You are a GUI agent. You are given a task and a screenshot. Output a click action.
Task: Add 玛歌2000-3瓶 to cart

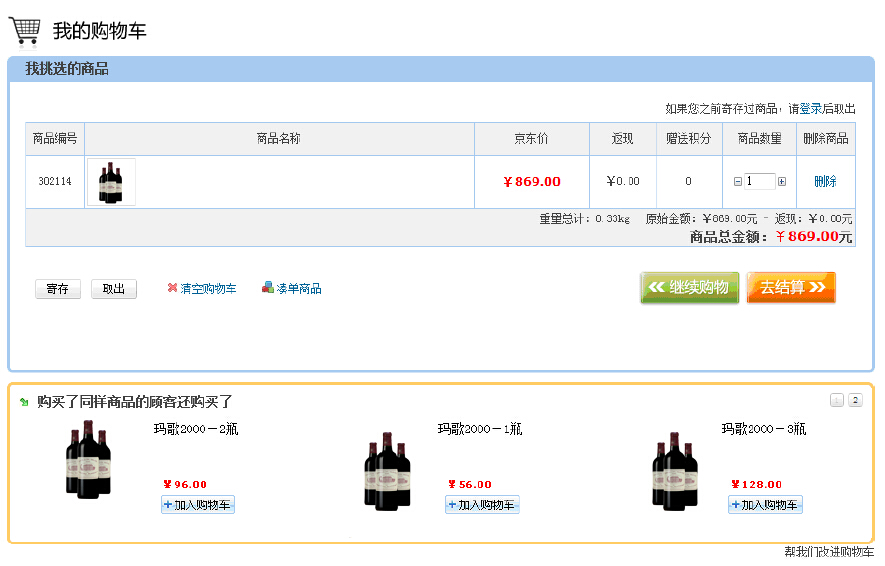coord(766,505)
